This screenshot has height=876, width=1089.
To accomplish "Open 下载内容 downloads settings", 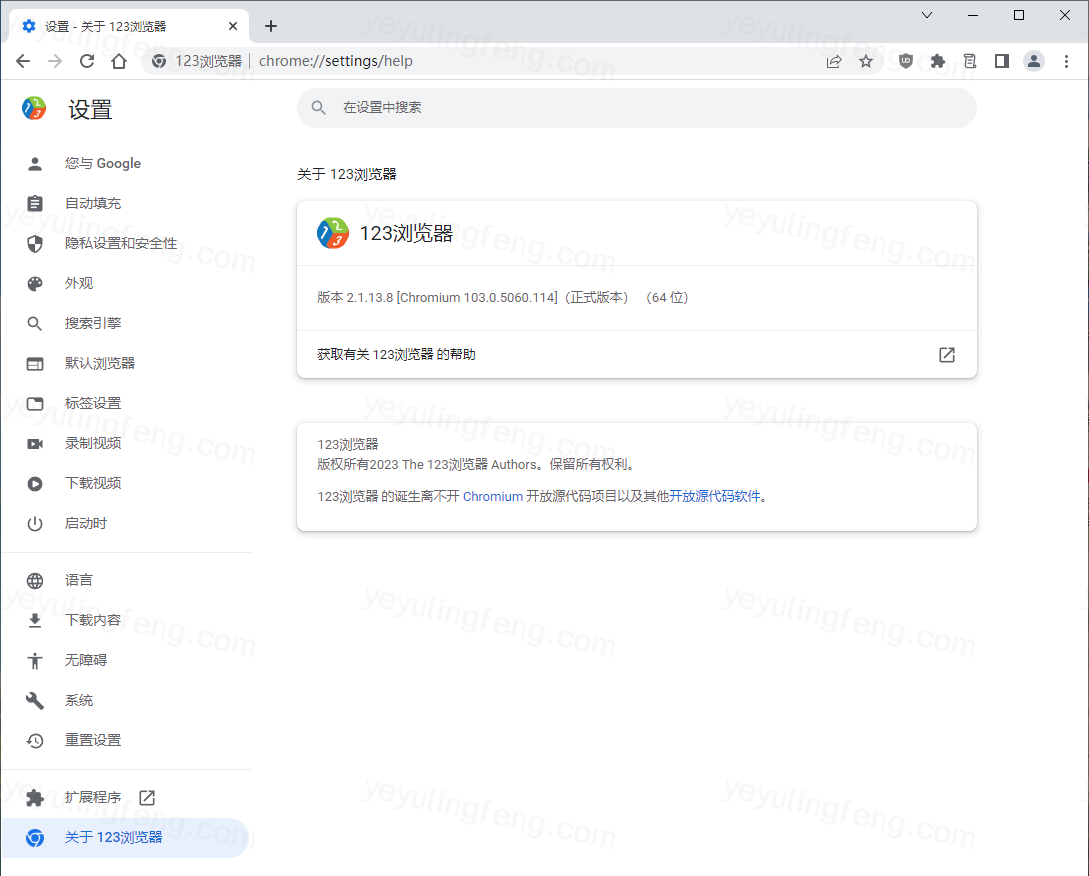I will tap(126, 620).
